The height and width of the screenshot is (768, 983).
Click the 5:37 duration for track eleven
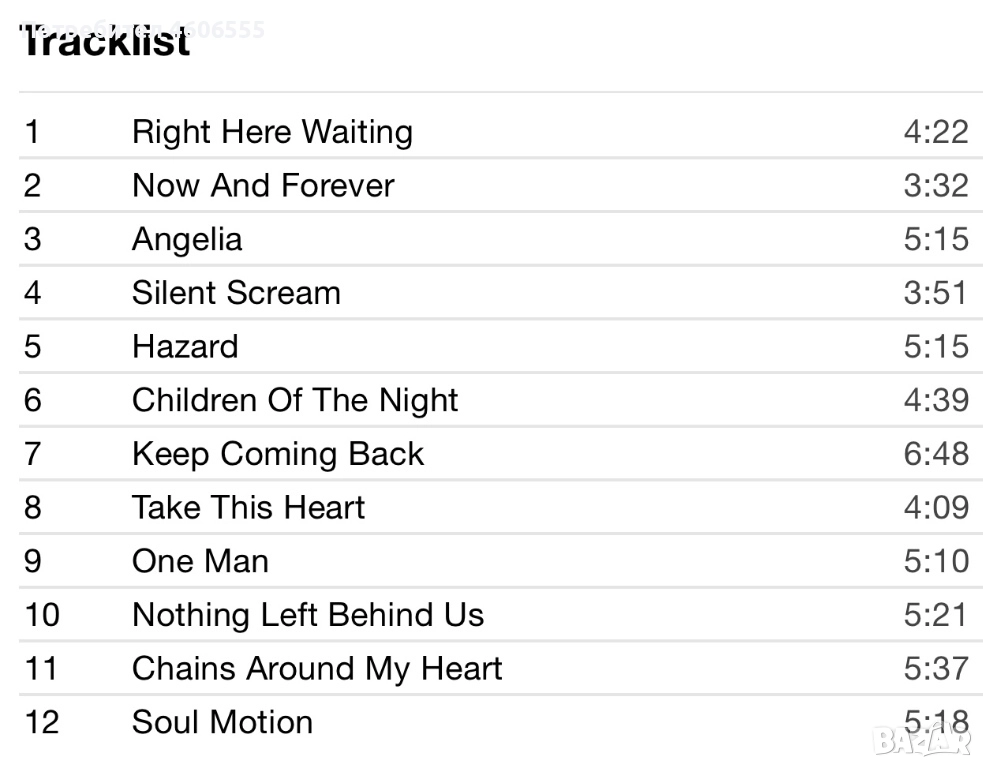936,668
